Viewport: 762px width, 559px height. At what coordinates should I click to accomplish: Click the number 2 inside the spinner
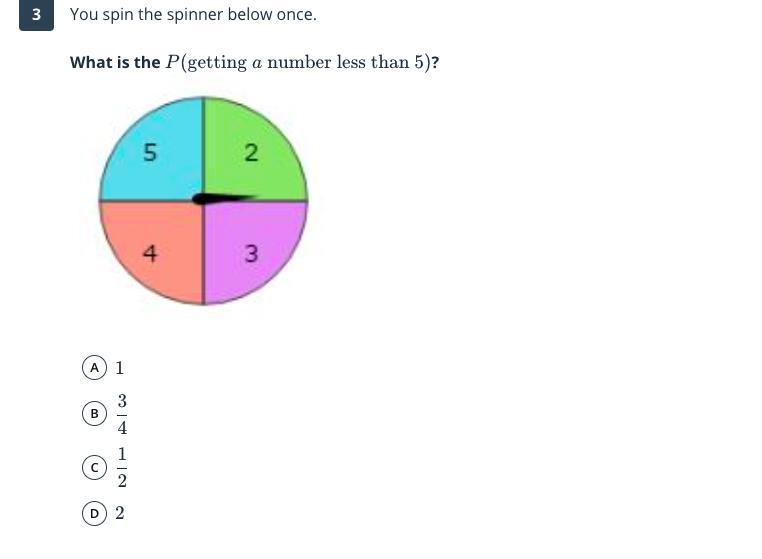[251, 152]
